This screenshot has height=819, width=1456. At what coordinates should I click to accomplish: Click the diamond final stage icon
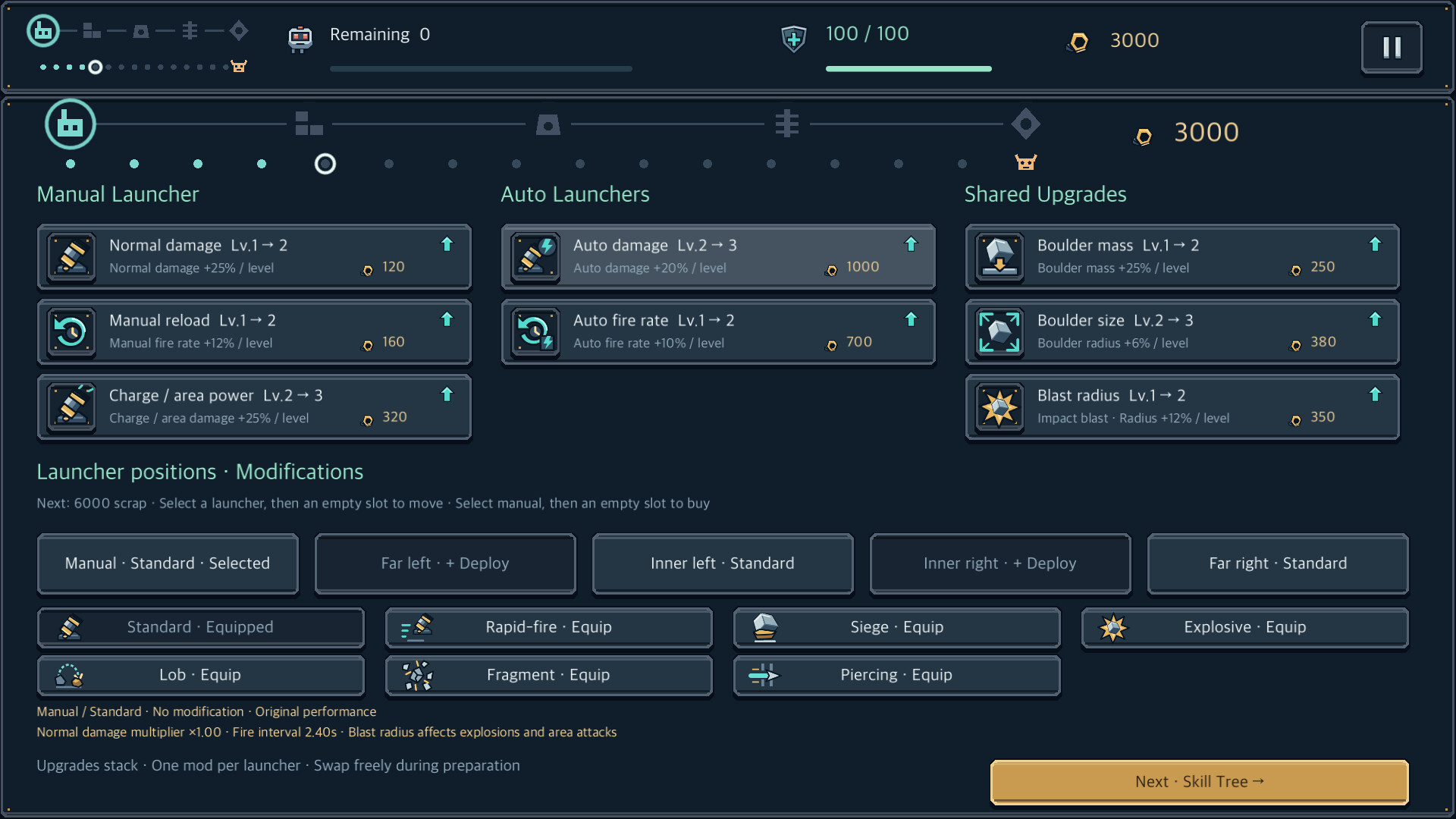click(x=1025, y=124)
